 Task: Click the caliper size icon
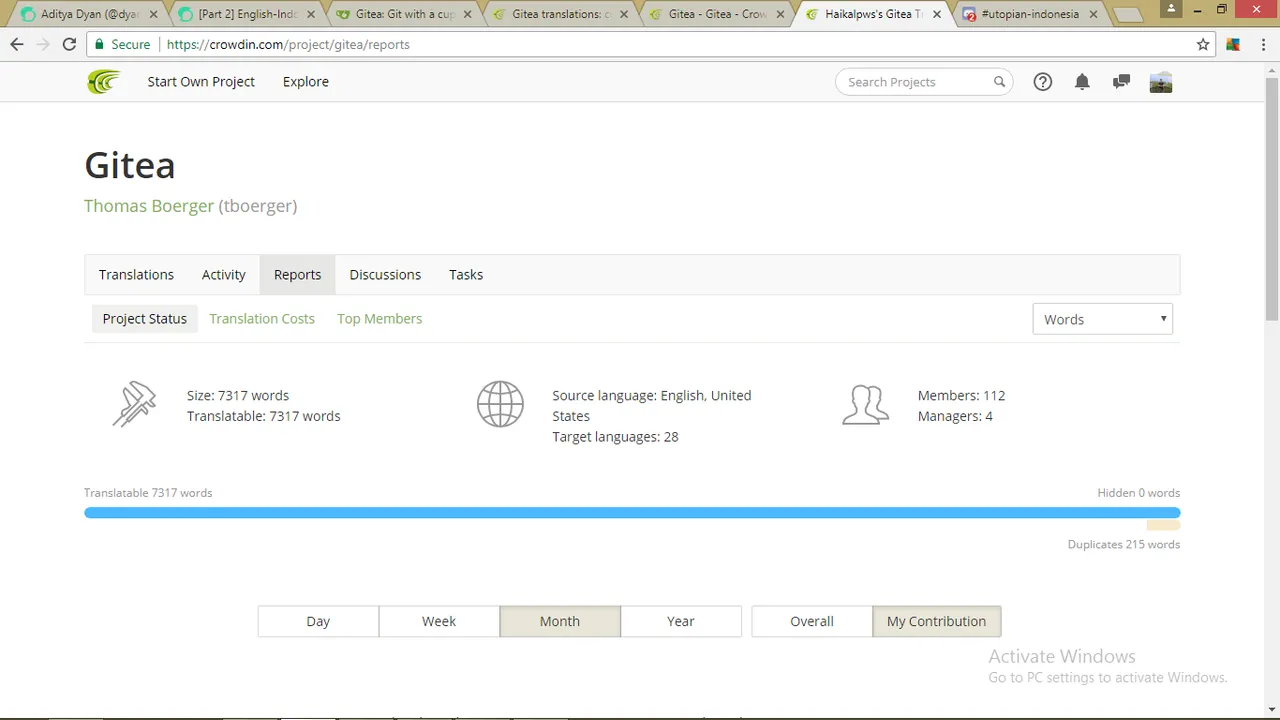[134, 405]
